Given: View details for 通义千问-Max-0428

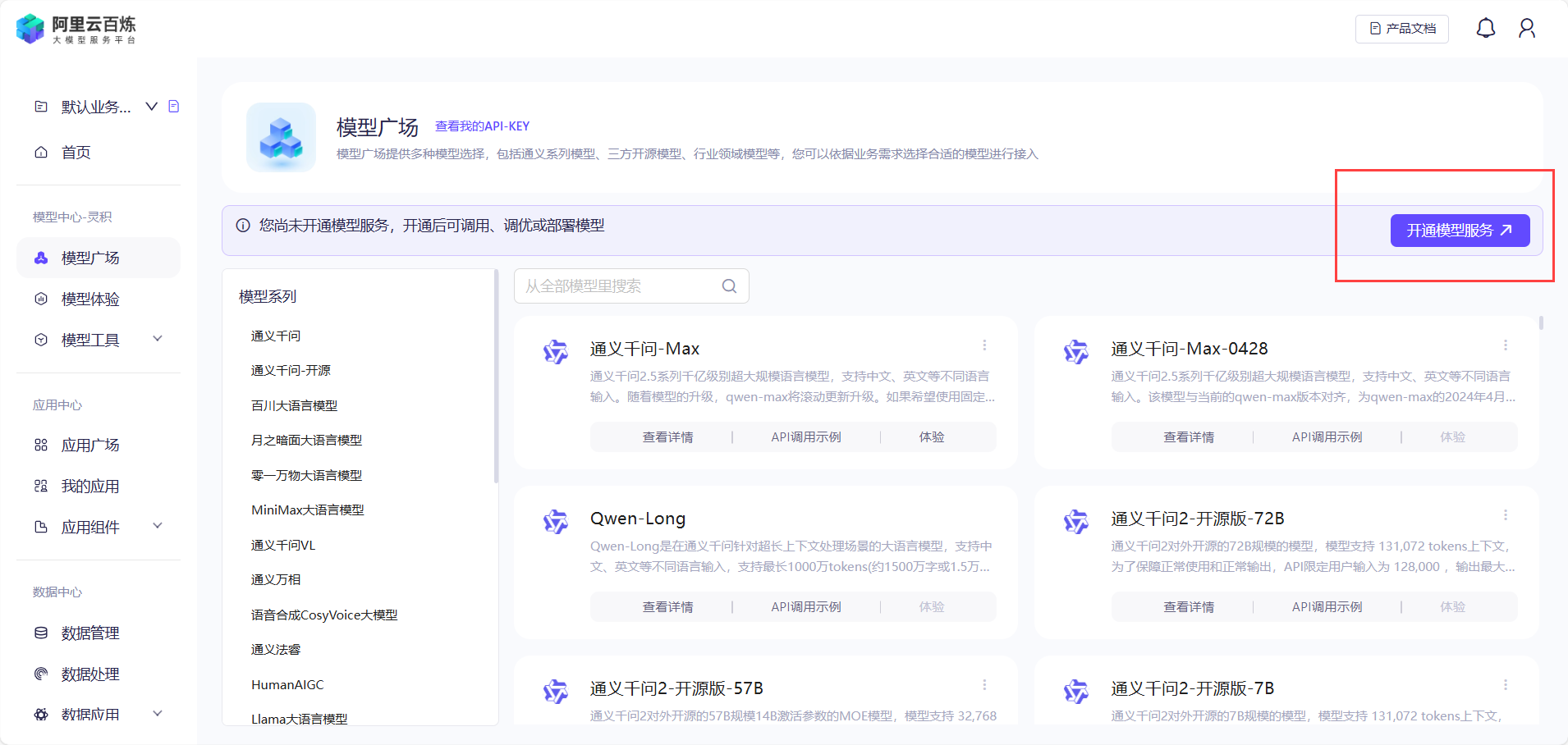Looking at the screenshot, I should click(x=1189, y=437).
